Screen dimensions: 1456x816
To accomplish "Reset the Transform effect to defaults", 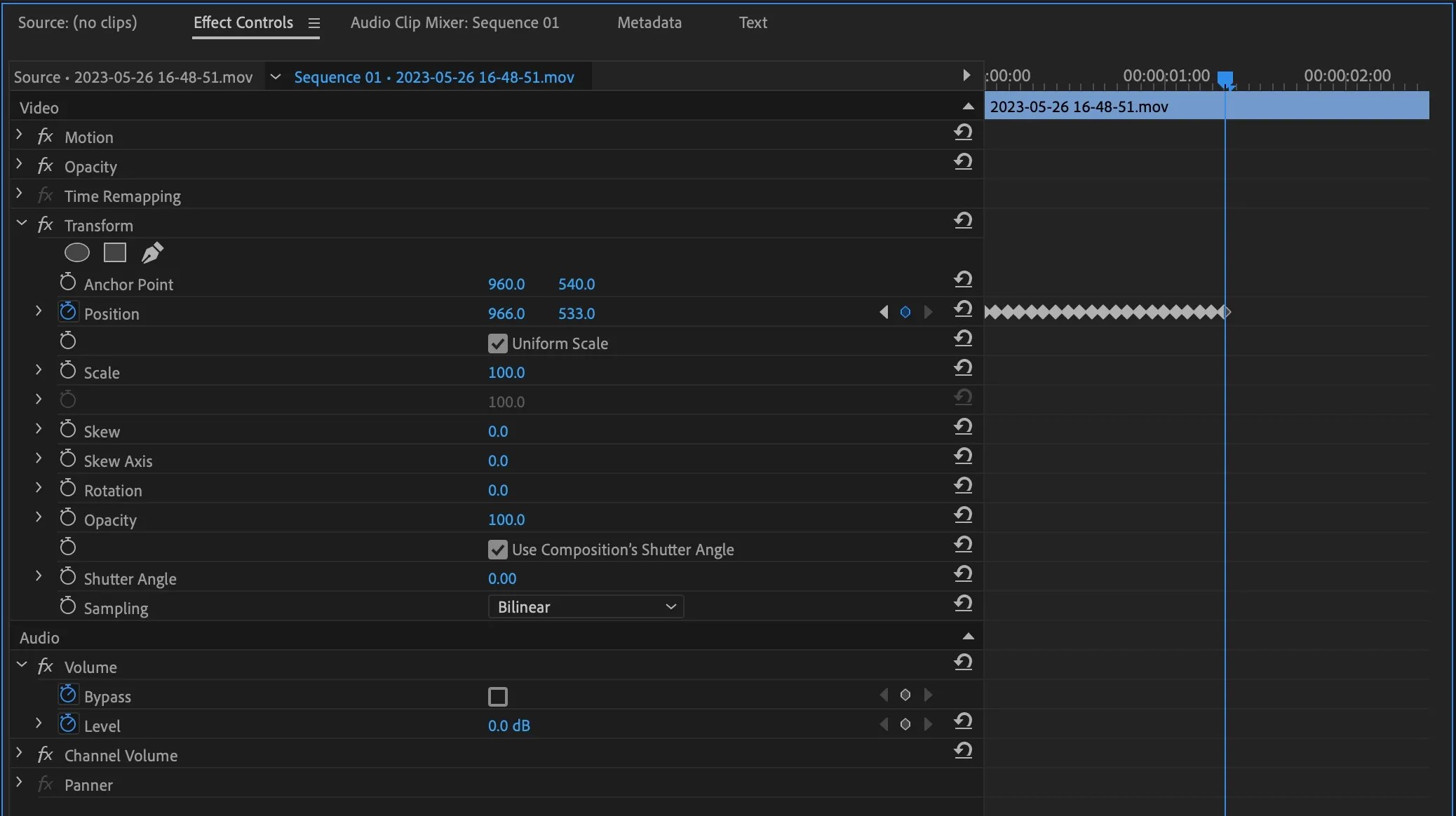I will click(964, 221).
